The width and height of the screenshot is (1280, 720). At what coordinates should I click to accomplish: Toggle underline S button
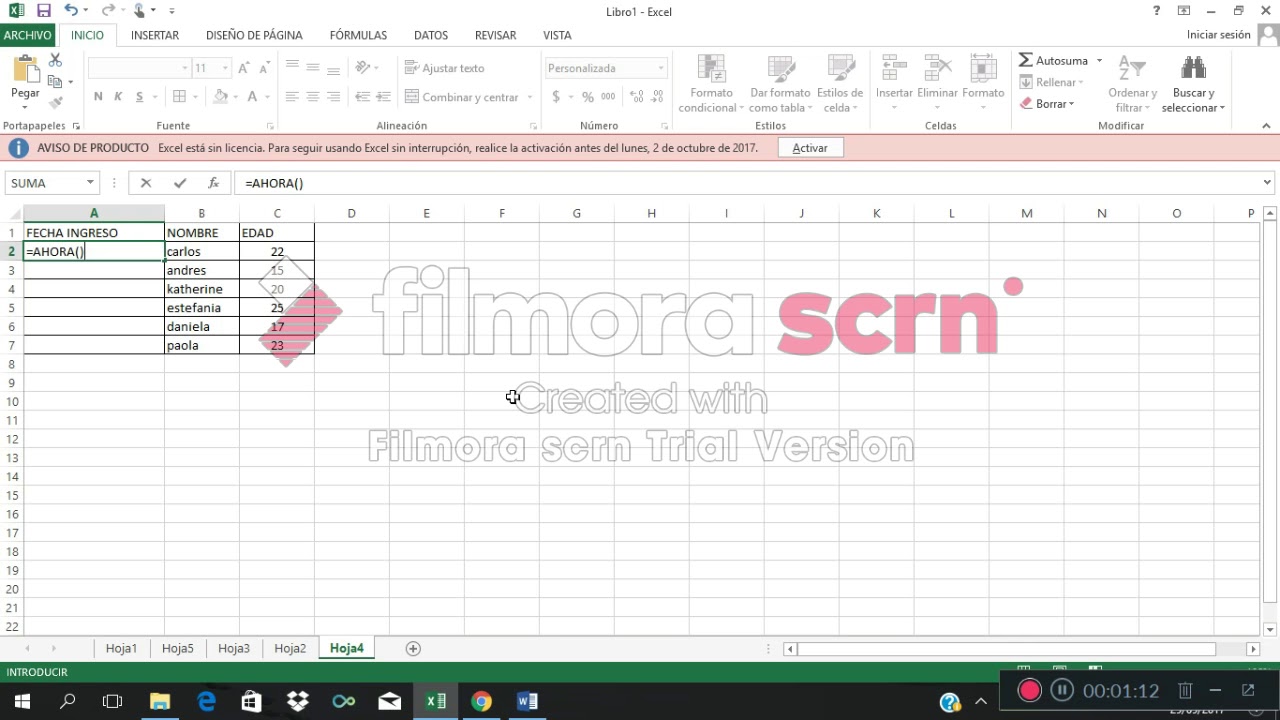click(x=139, y=97)
